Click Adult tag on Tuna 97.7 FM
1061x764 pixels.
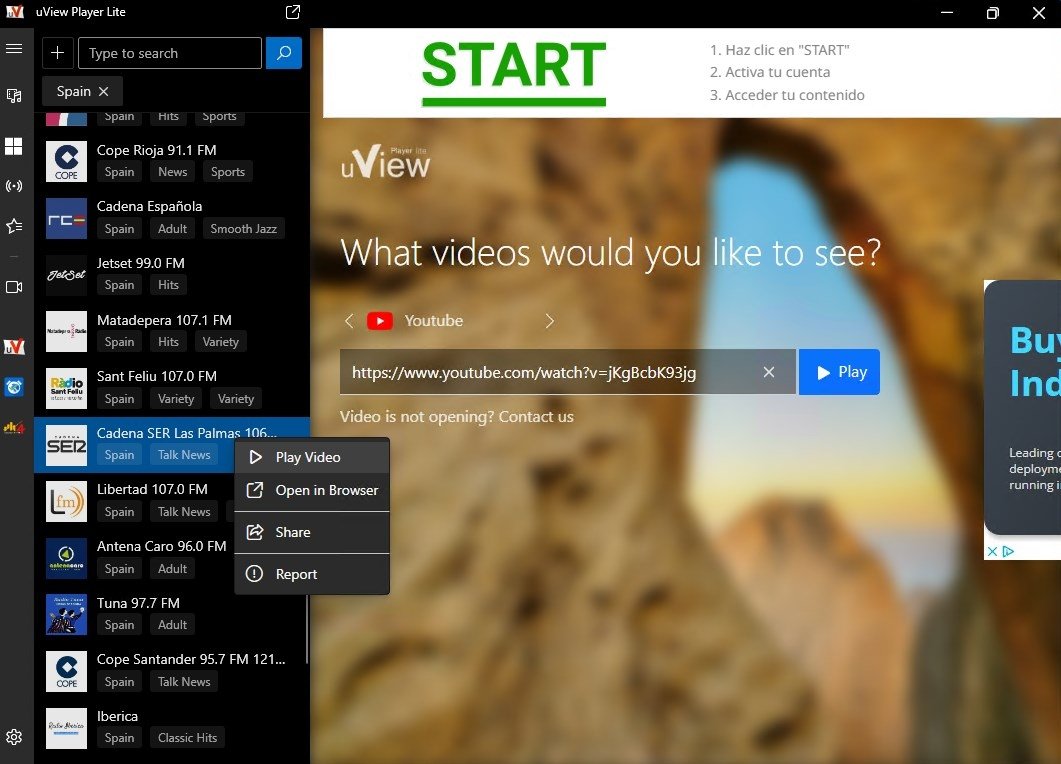coord(173,625)
